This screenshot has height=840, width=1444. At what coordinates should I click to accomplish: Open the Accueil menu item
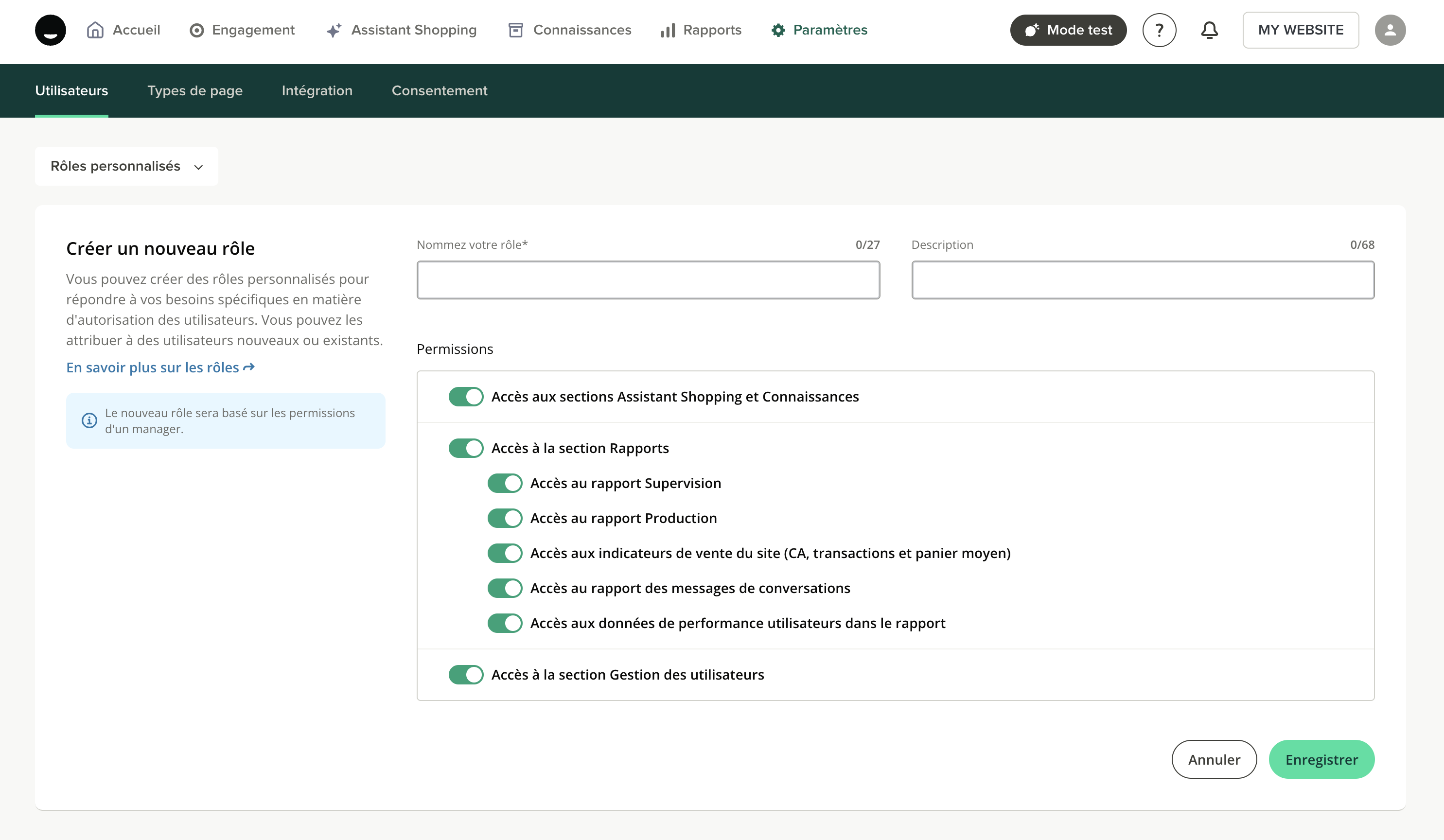123,30
